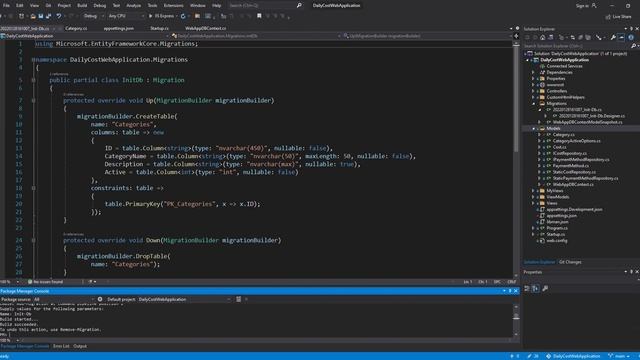The width and height of the screenshot is (640, 360).
Task: Click the Solution Explorer search magnifier icon
Action: coord(633,46)
